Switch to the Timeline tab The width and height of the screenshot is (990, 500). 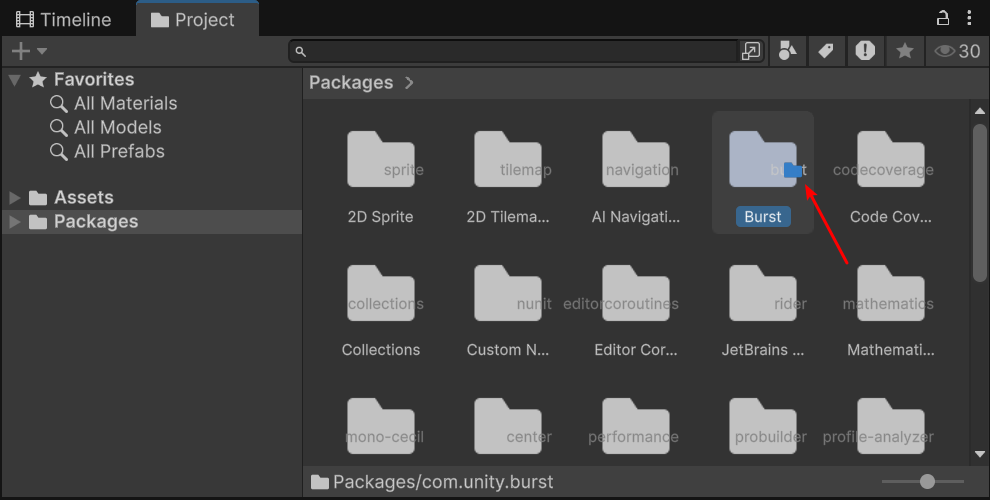pyautogui.click(x=63, y=20)
